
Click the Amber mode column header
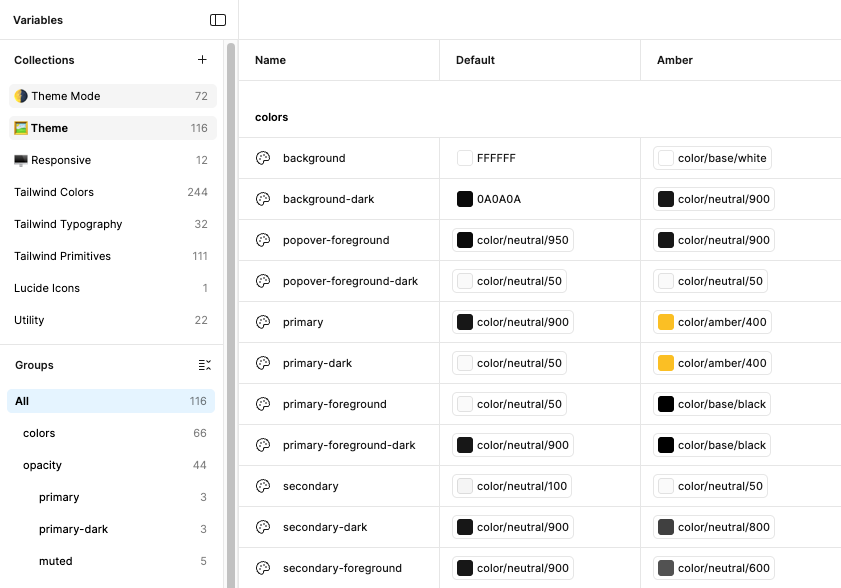[675, 60]
